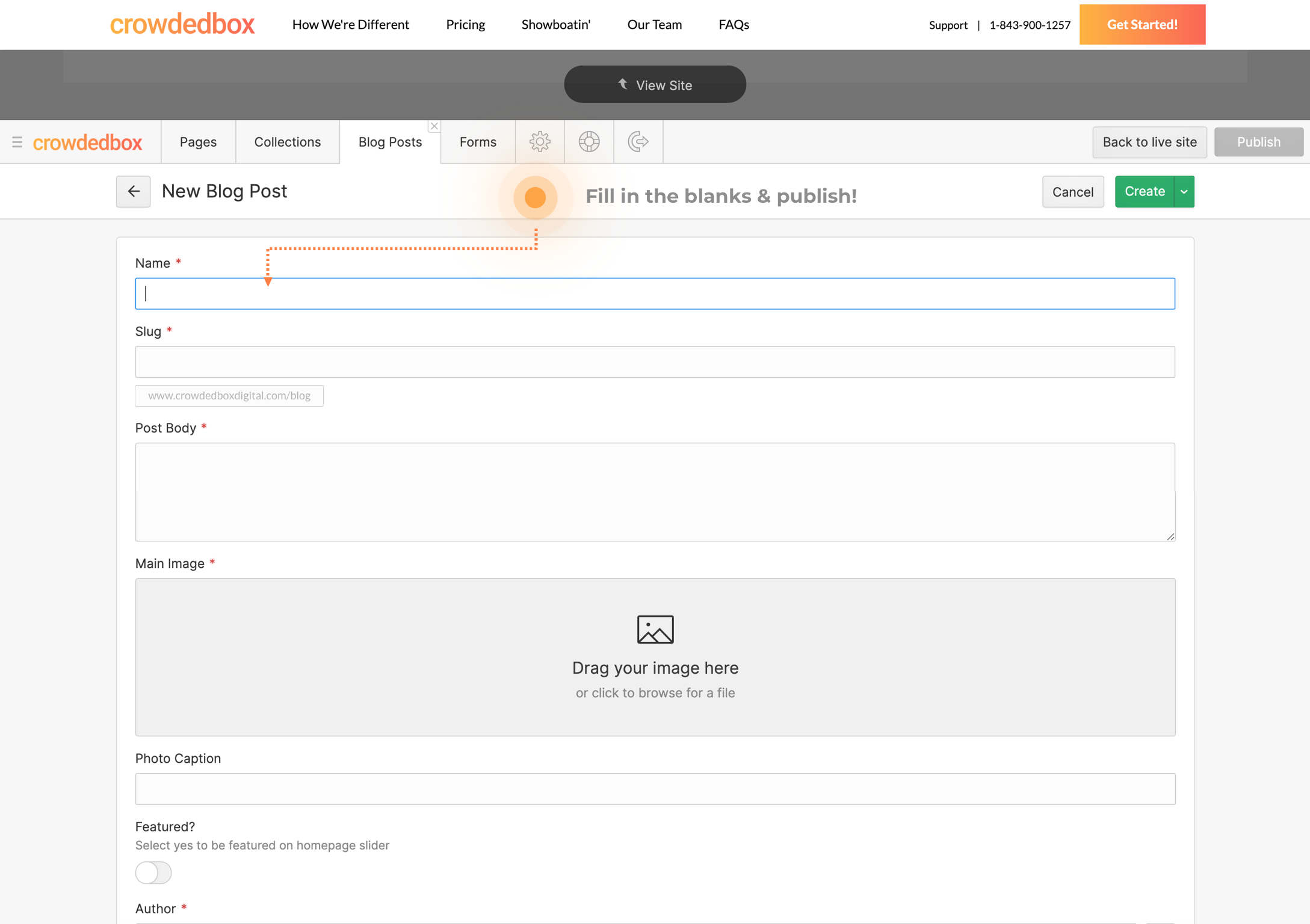Click the View Site button

(655, 85)
